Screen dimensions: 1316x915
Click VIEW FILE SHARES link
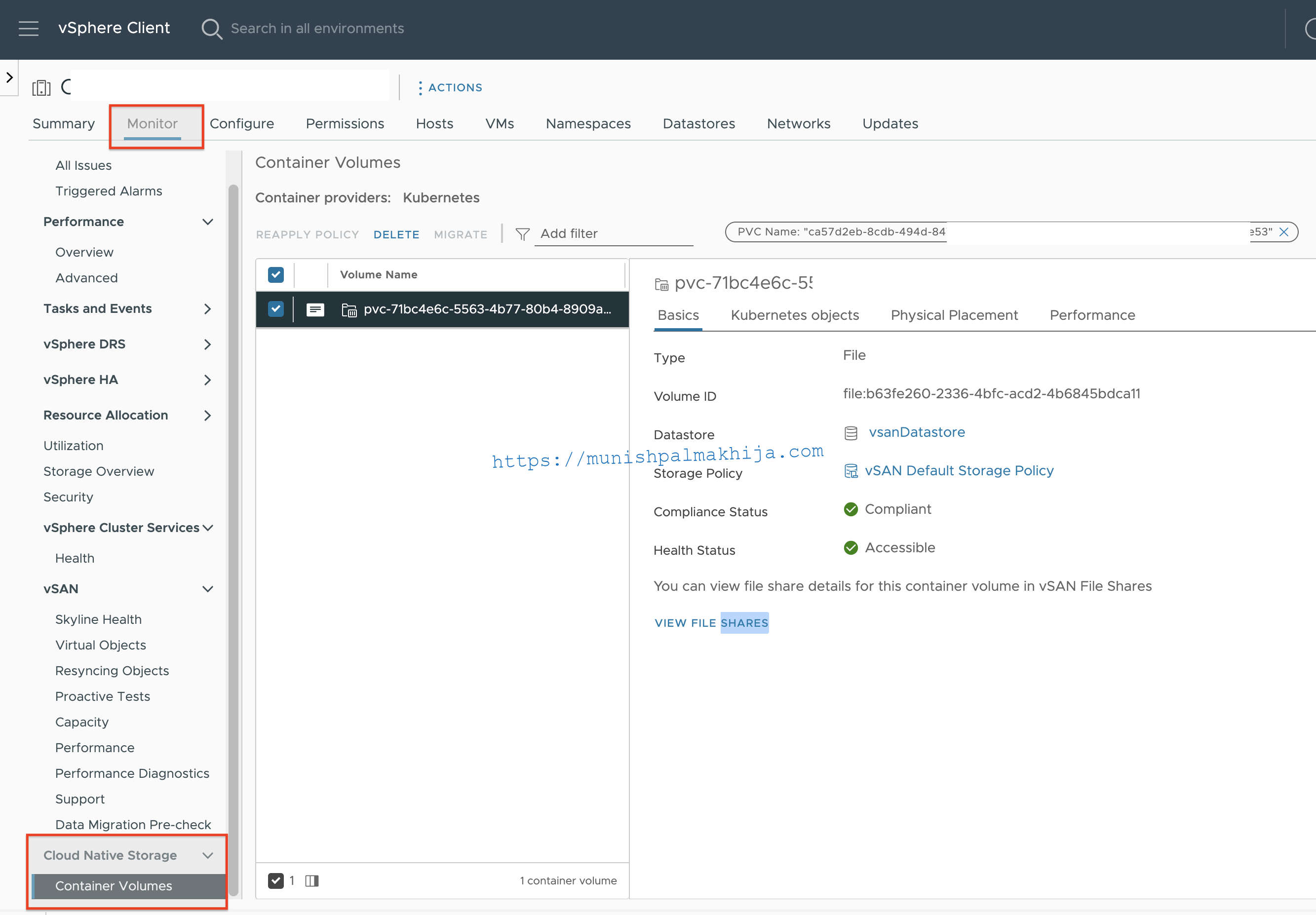coord(711,623)
